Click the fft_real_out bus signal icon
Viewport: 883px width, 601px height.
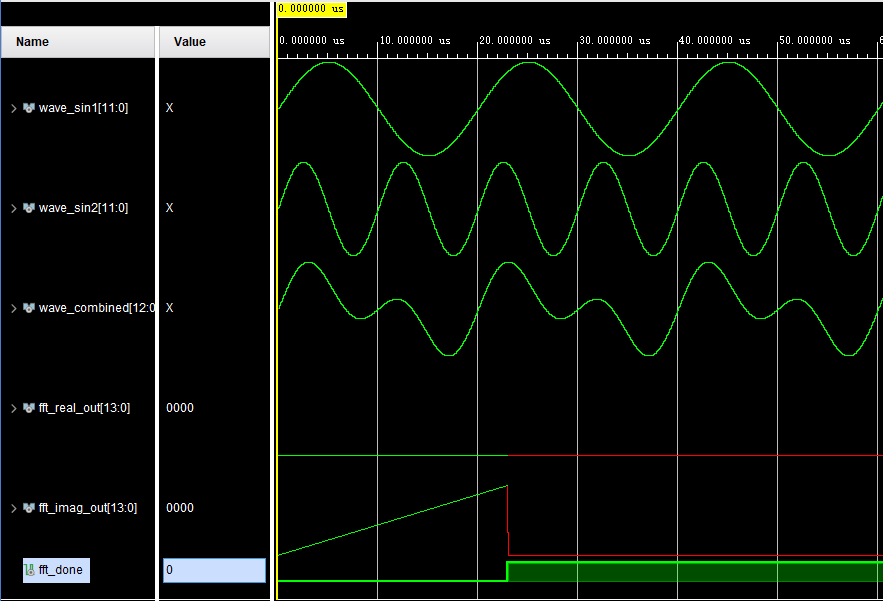coord(29,408)
